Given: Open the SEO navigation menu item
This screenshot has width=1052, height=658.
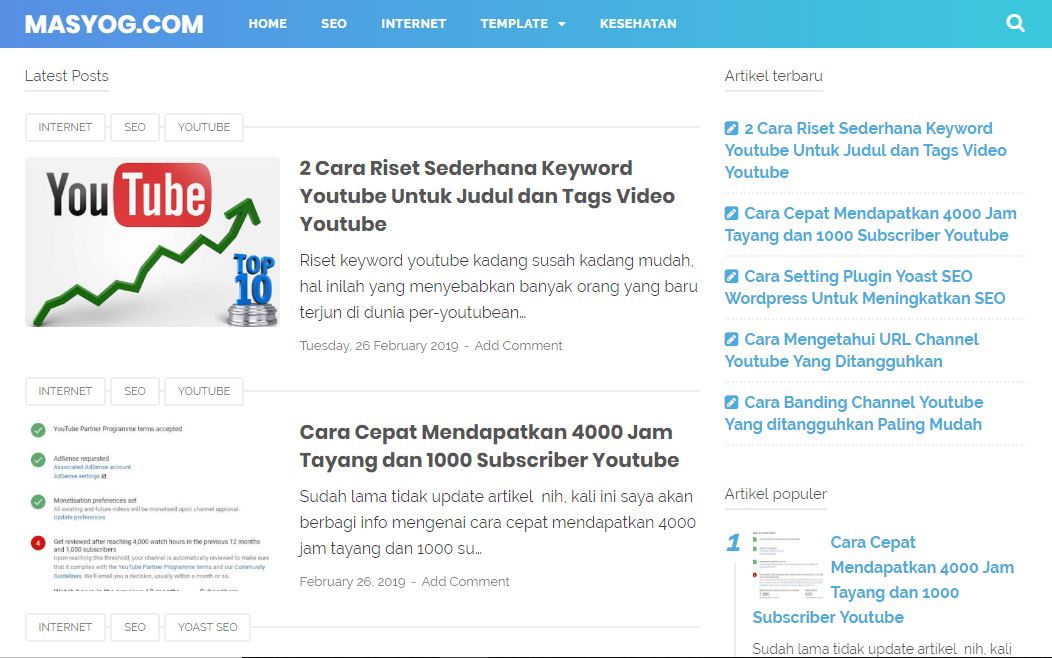Looking at the screenshot, I should [333, 23].
